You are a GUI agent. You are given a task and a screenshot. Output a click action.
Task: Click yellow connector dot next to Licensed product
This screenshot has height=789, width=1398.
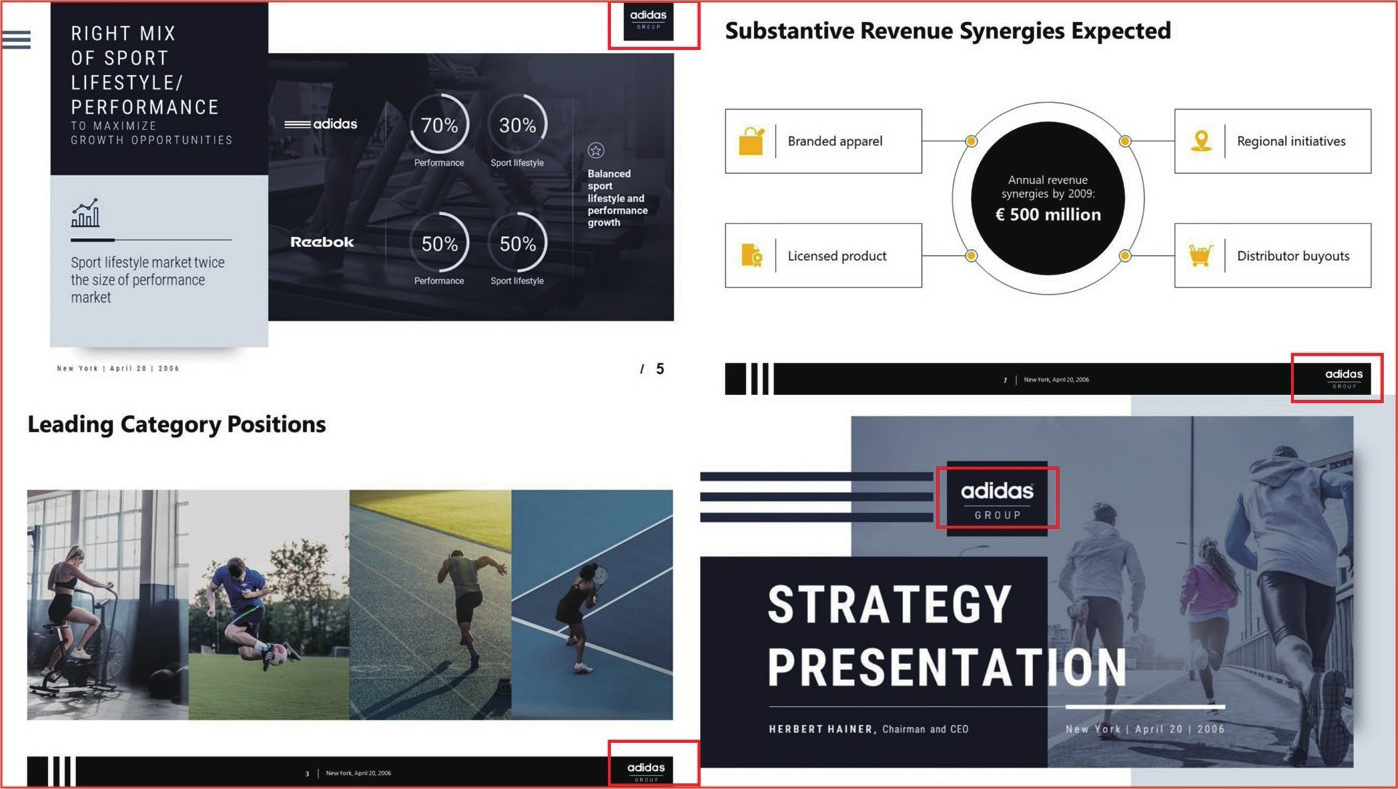click(971, 256)
